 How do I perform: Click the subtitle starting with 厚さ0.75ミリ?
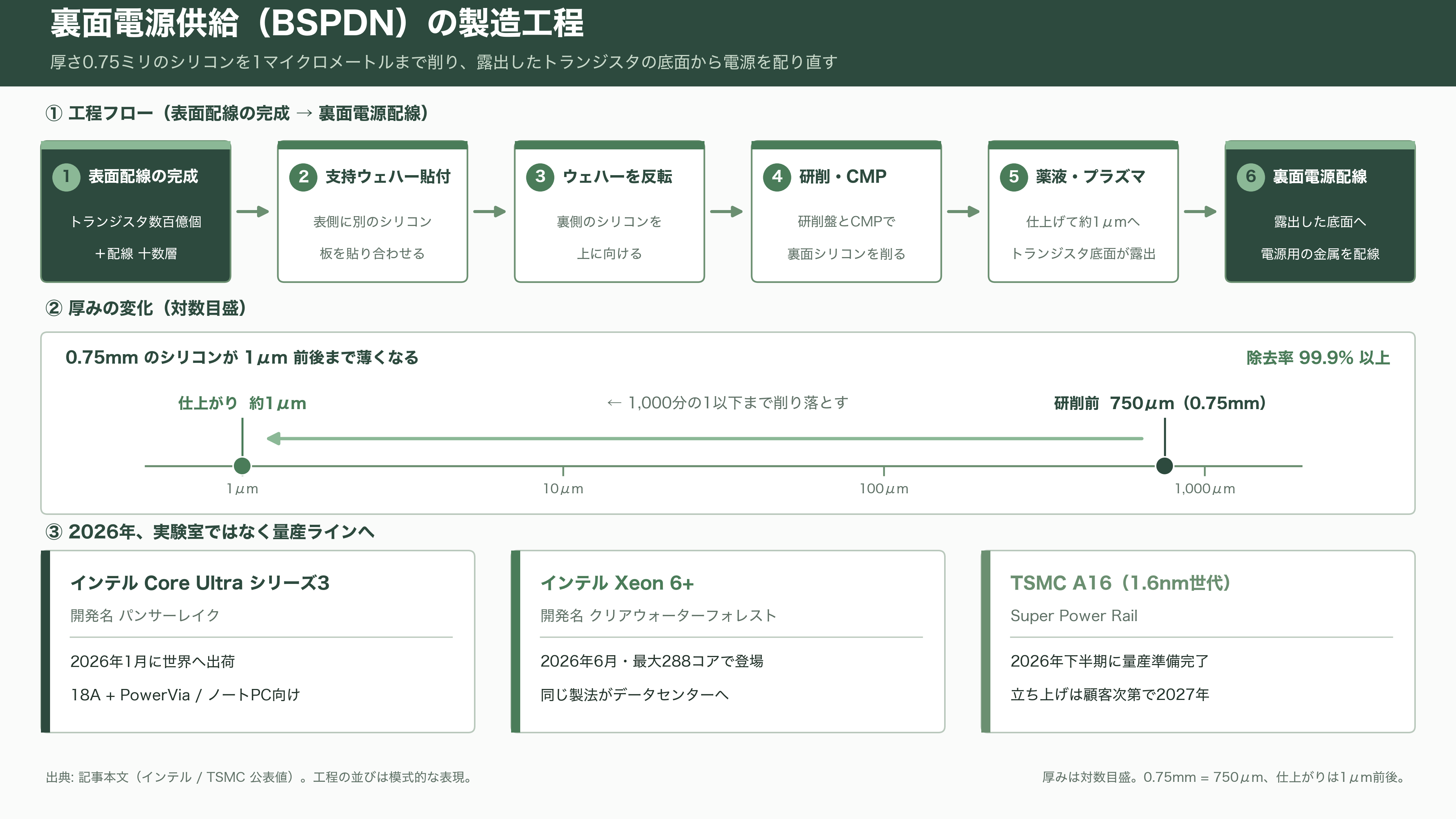444,62
